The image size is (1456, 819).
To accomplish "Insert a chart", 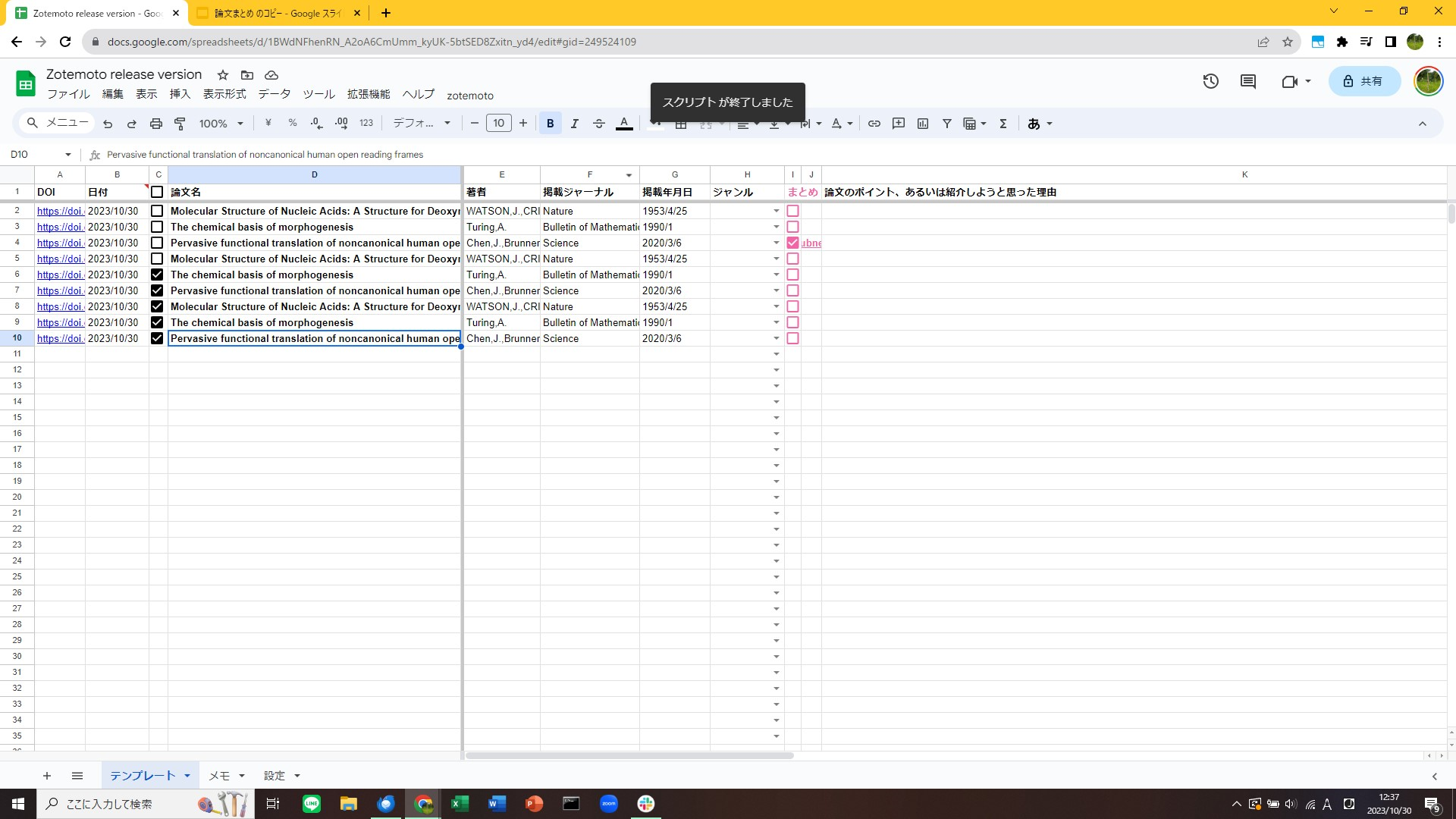I will point(922,123).
